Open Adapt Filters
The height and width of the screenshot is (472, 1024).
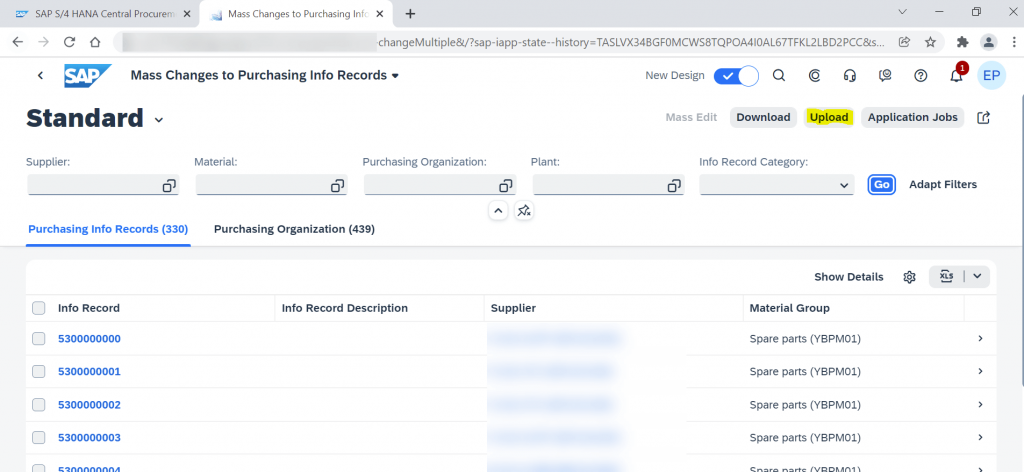[x=943, y=185]
